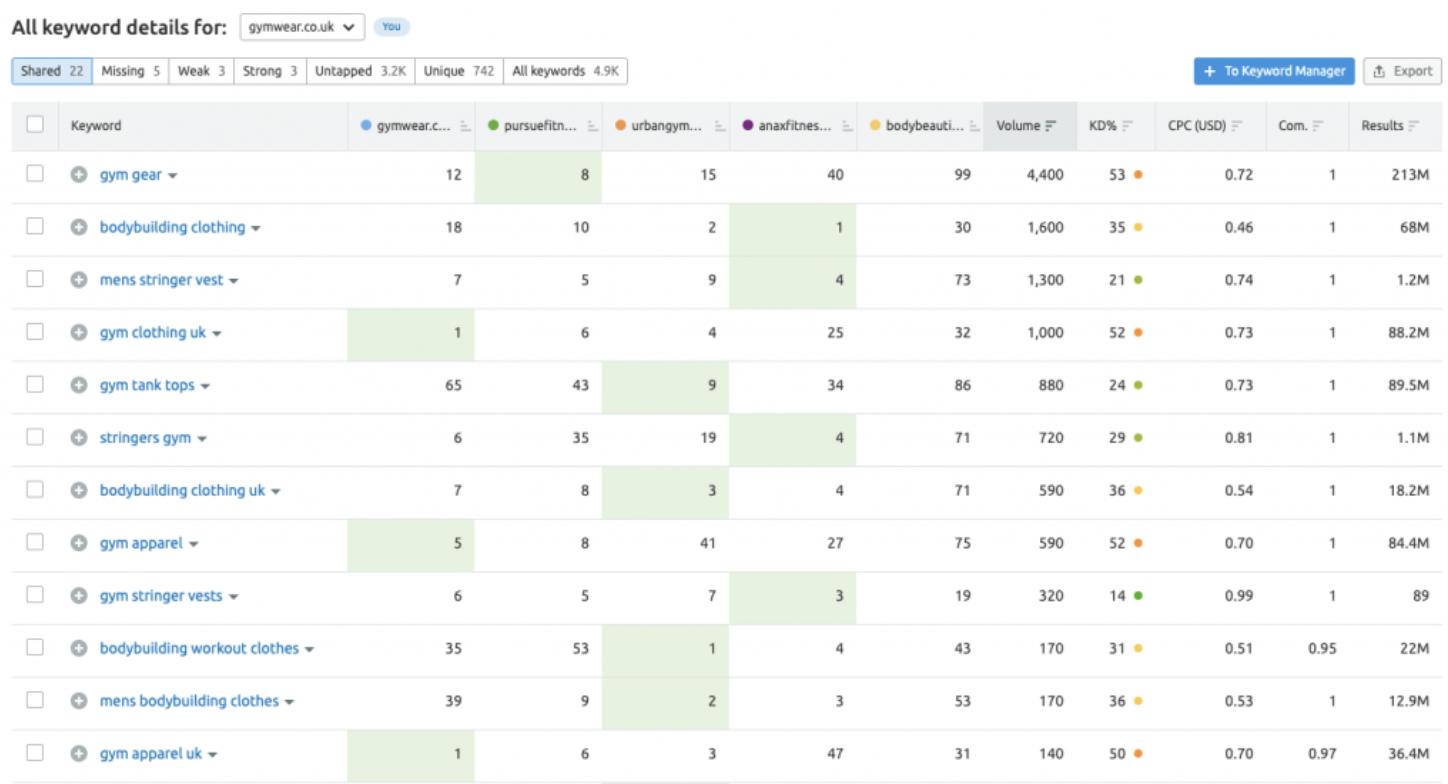
Task: Expand the arrow beside stringers gym keyword
Action: [202, 439]
